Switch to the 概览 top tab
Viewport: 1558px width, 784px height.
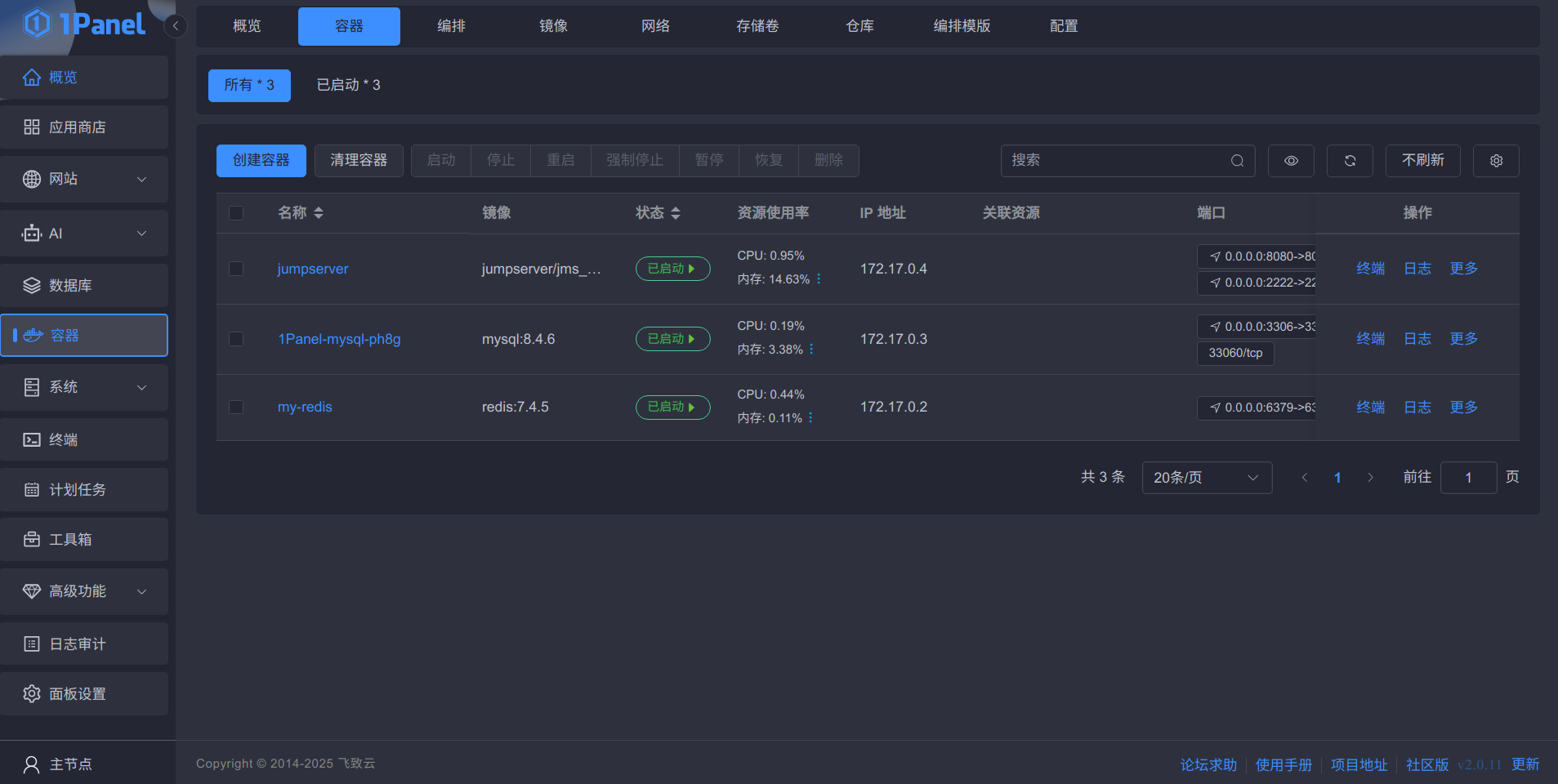click(247, 26)
